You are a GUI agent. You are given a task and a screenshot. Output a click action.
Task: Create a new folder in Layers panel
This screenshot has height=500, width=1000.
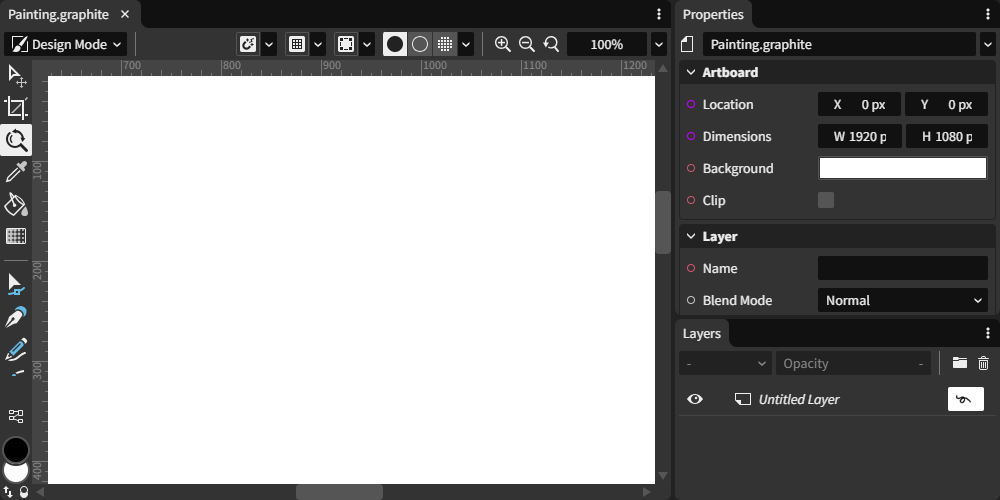pos(959,363)
